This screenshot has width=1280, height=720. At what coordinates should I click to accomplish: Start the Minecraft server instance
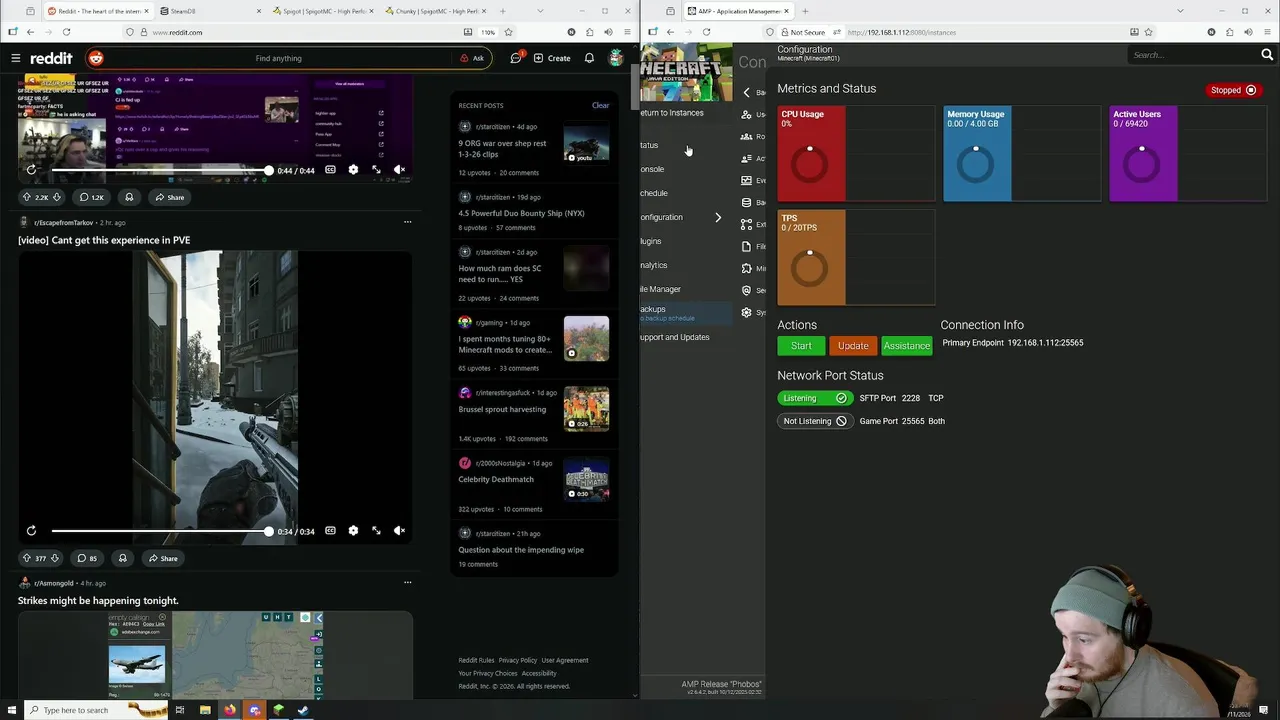[801, 346]
